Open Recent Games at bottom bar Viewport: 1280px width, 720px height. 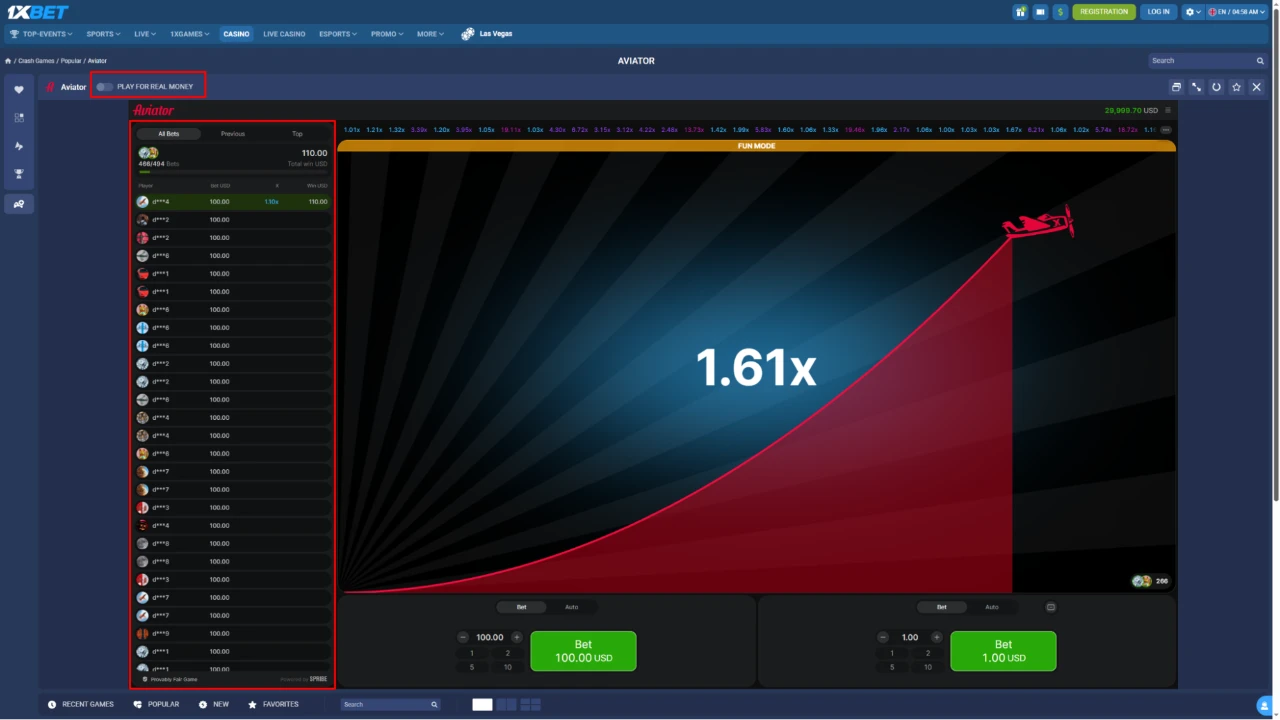(81, 705)
